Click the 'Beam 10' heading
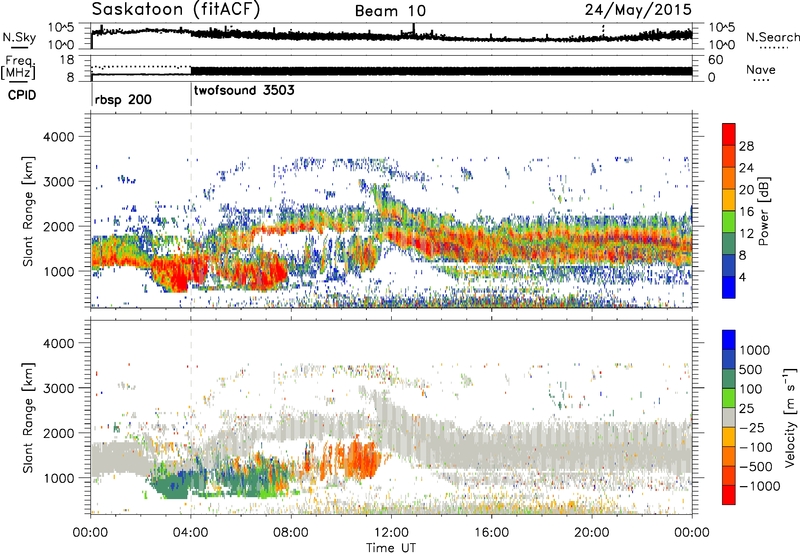The height and width of the screenshot is (554, 800). (x=390, y=11)
